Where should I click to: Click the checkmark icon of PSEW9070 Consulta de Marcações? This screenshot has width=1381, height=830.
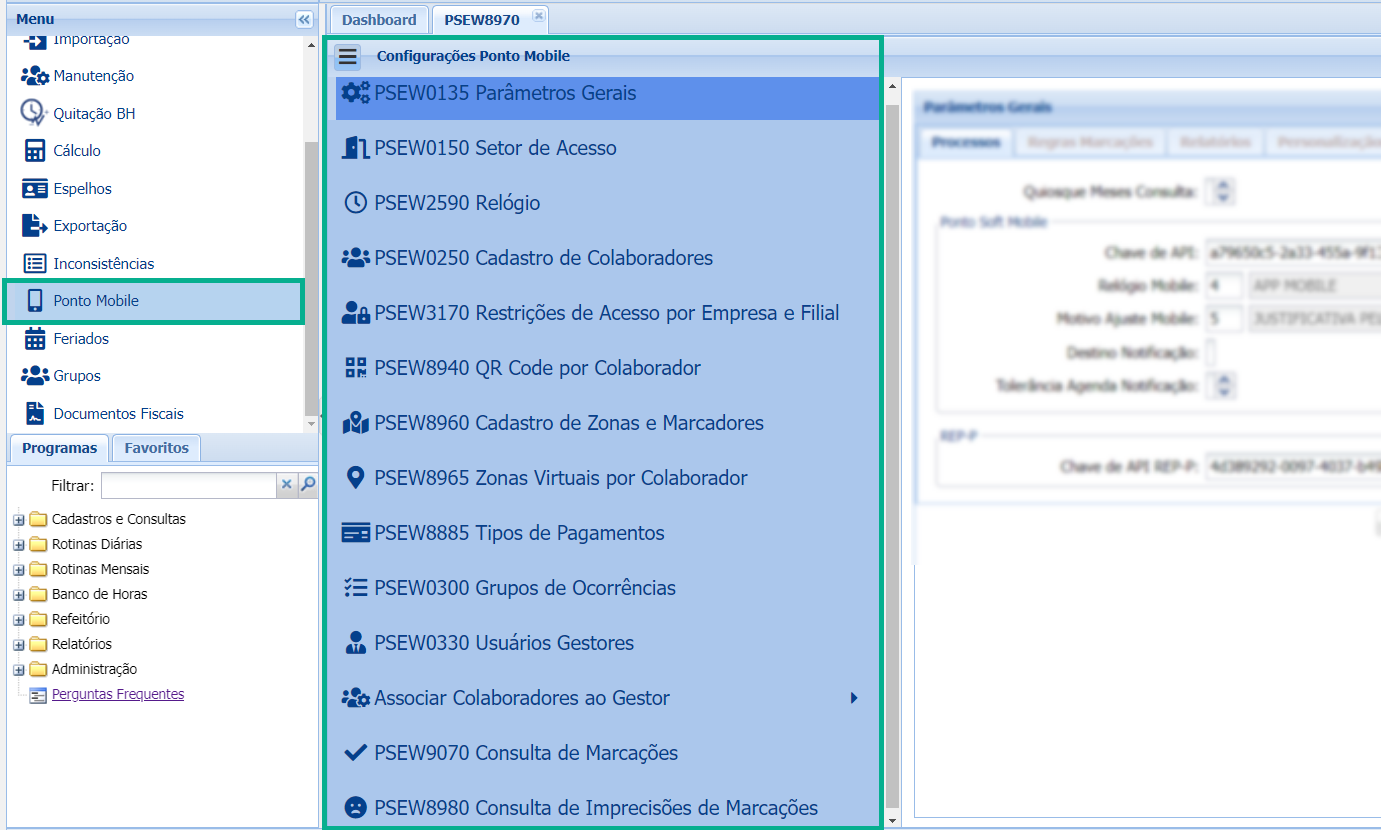point(354,752)
